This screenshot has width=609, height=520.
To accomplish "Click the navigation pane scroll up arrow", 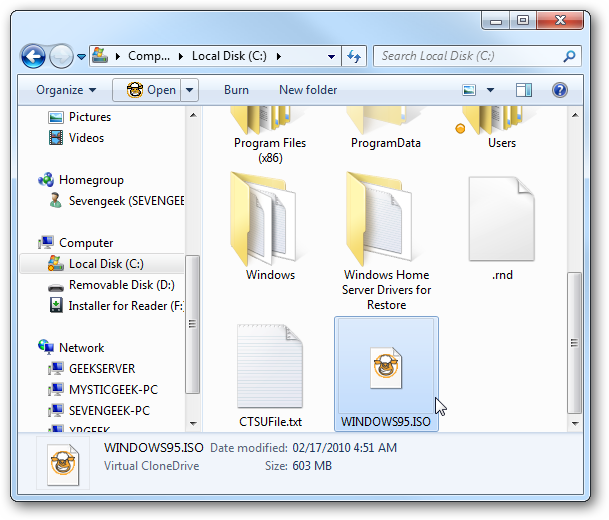I will pos(193,115).
